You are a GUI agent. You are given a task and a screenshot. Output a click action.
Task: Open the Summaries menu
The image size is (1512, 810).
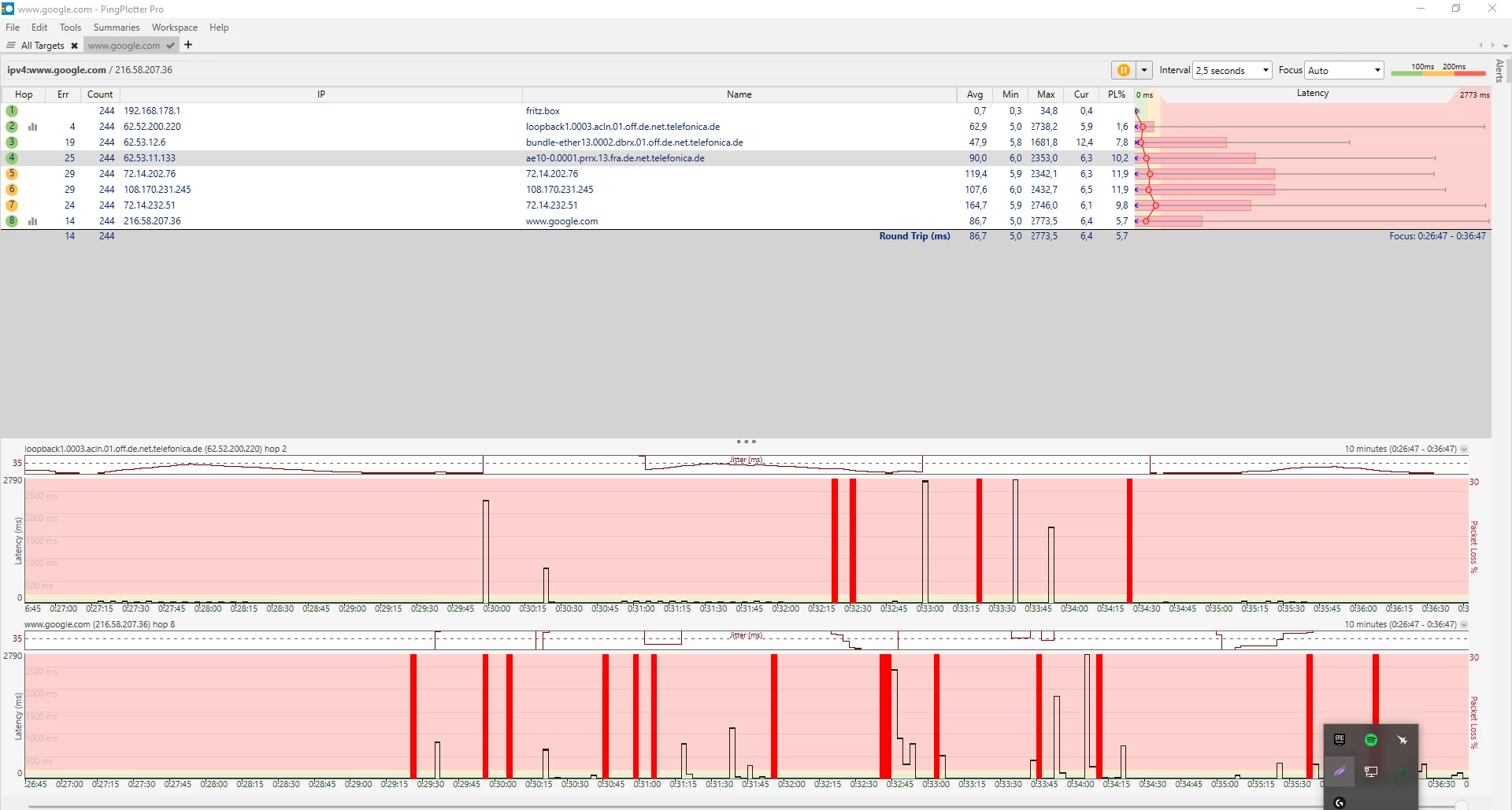116,28
